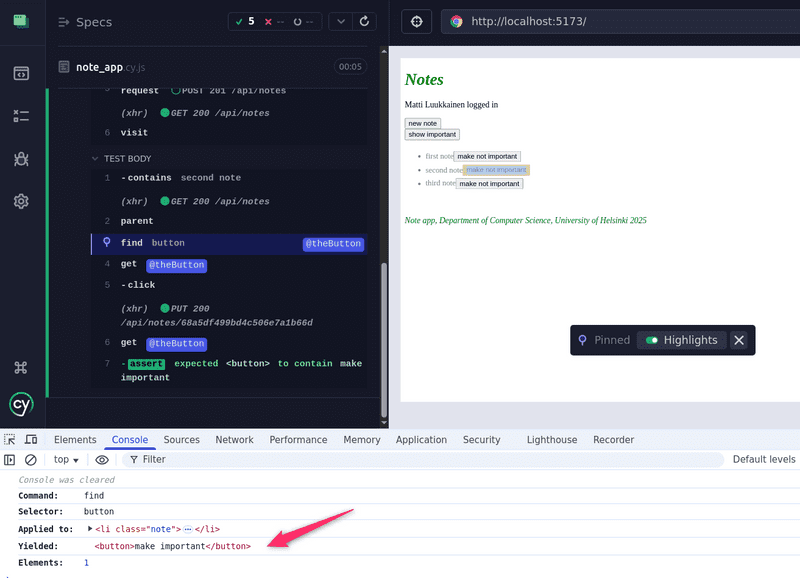800x578 pixels.
Task: Switch to the Elements tab
Action: click(x=75, y=440)
